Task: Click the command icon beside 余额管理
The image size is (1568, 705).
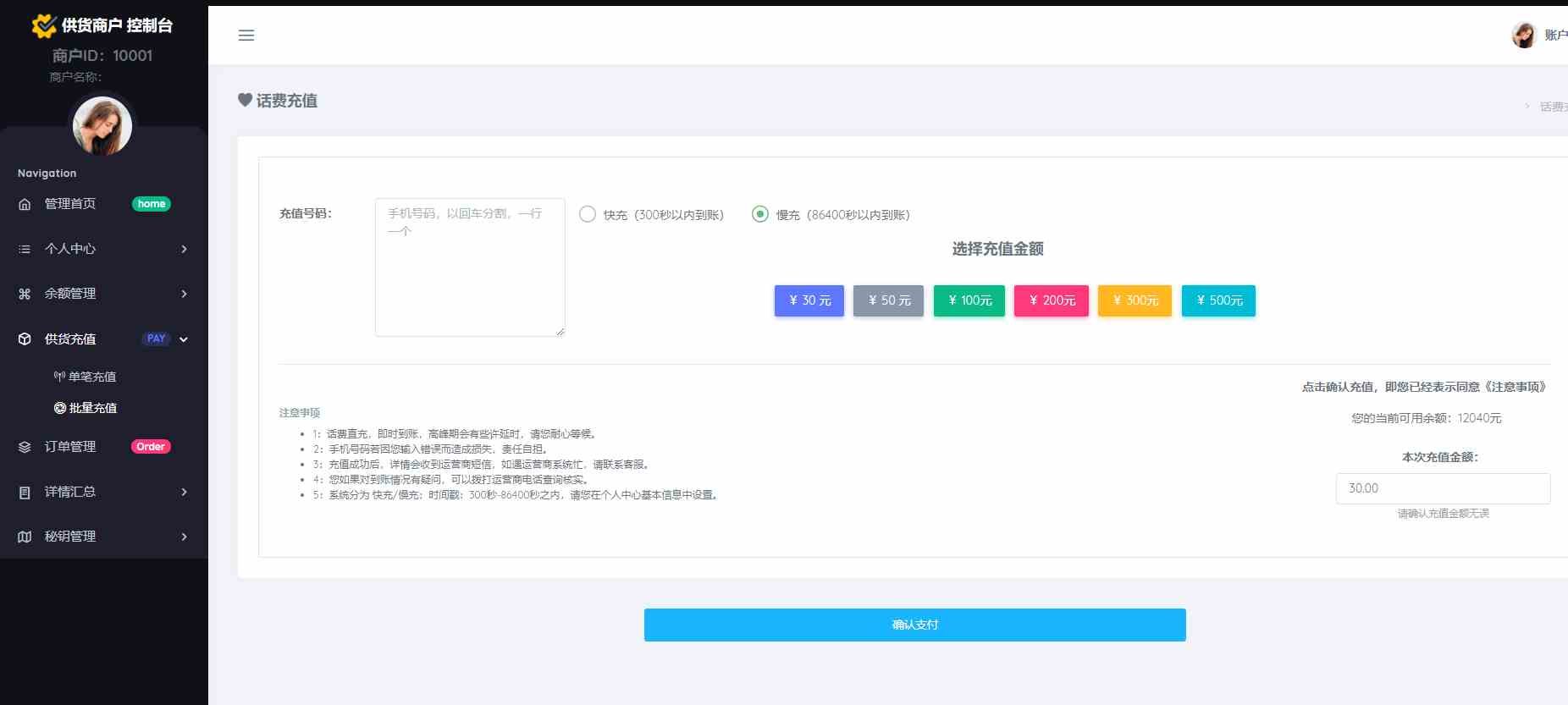Action: pyautogui.click(x=25, y=294)
